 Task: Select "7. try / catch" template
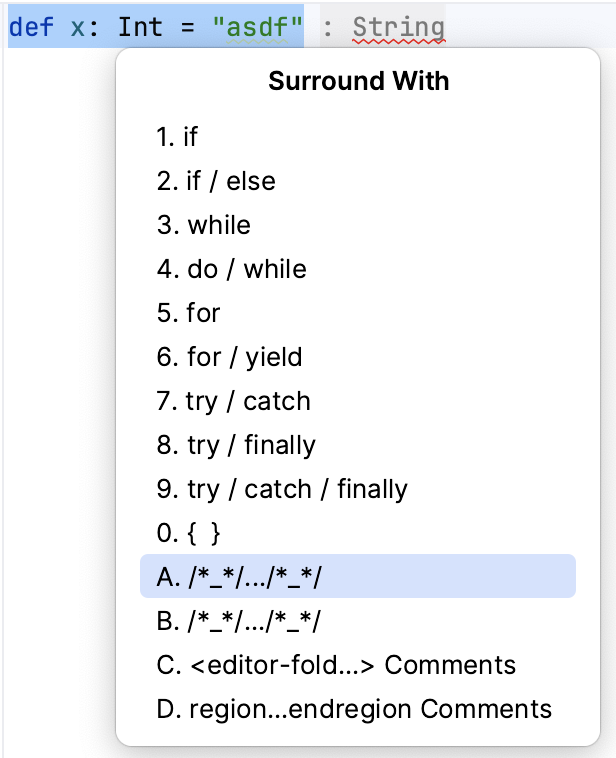(234, 401)
